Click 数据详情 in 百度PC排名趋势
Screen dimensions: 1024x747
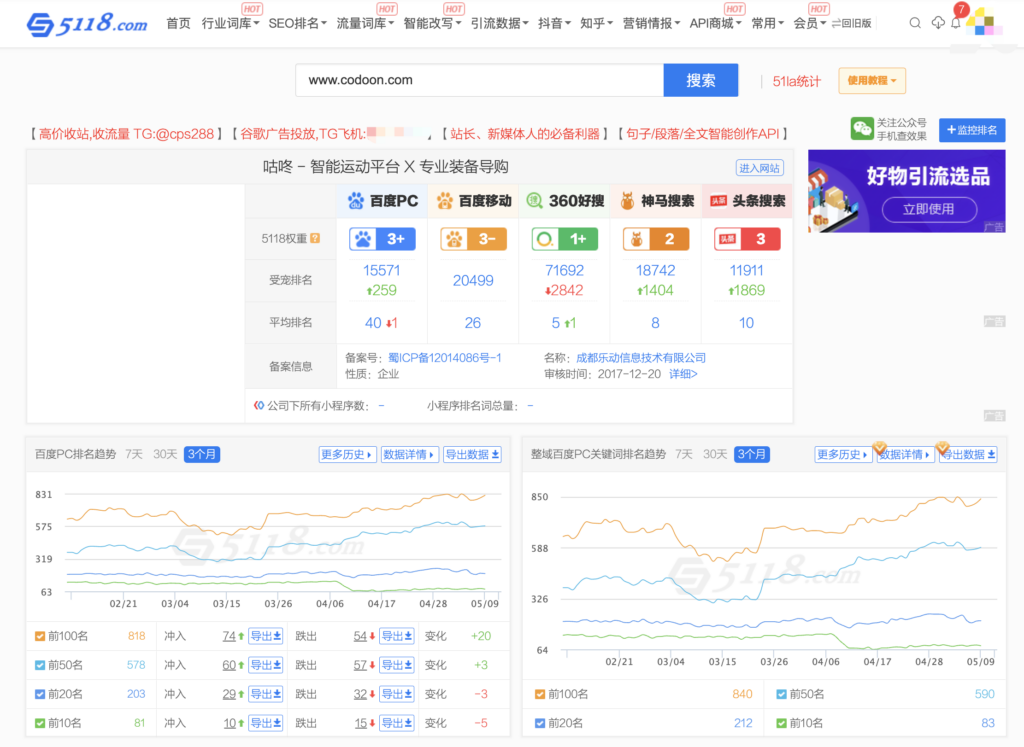[409, 454]
